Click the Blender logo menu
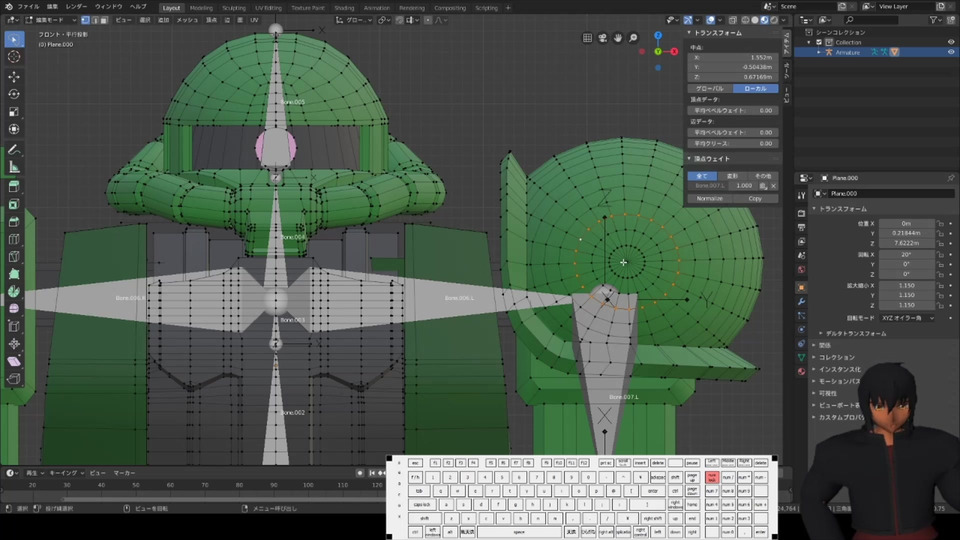The image size is (960, 540). [x=9, y=7]
